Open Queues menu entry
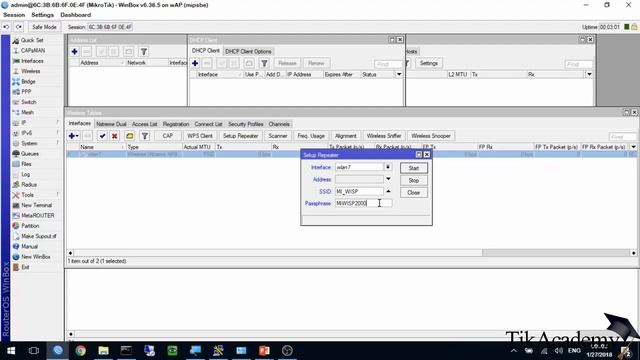This screenshot has width=640, height=360. point(30,154)
